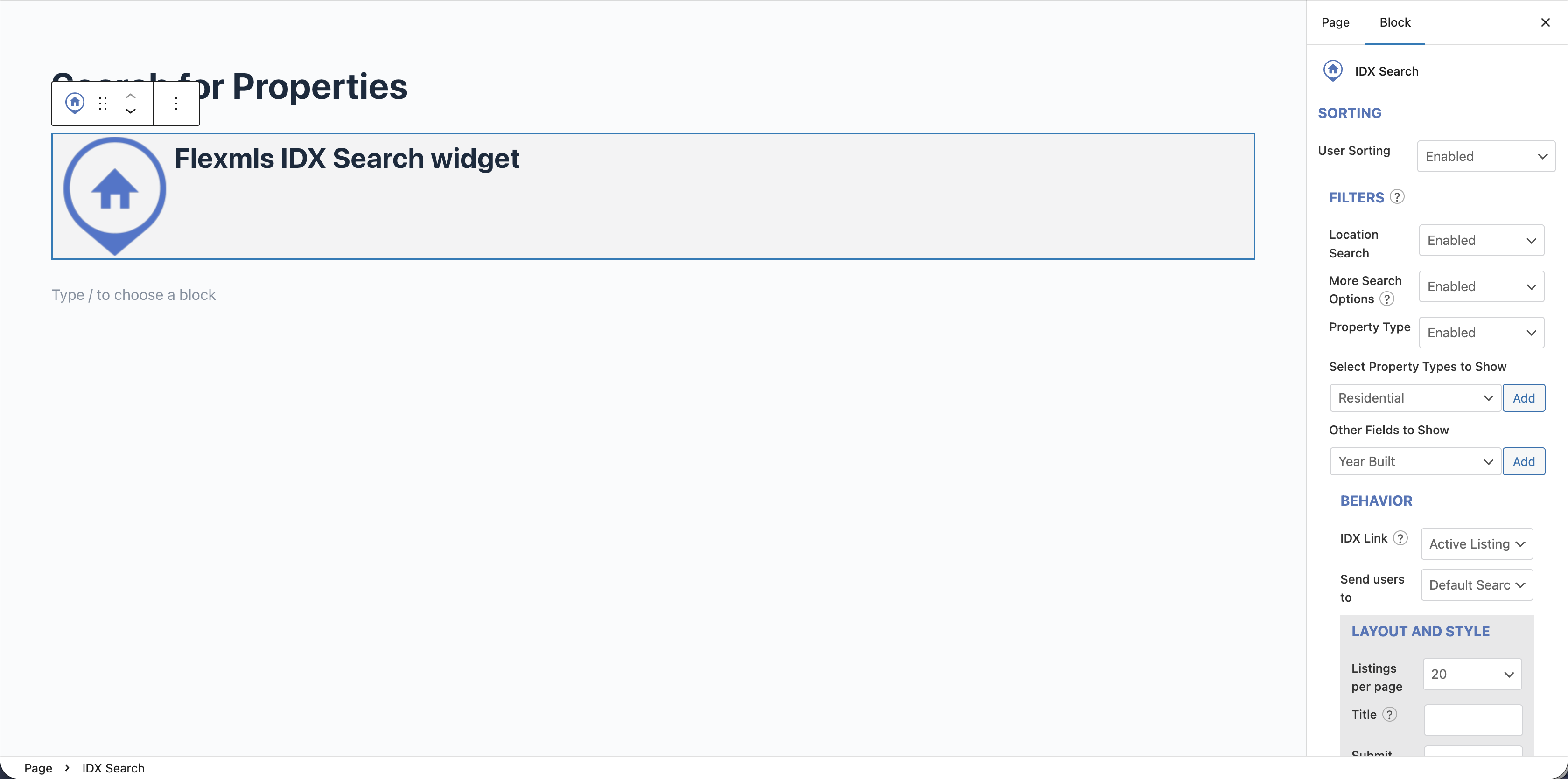This screenshot has width=1568, height=779.
Task: Move block down with the down arrow
Action: 130,111
